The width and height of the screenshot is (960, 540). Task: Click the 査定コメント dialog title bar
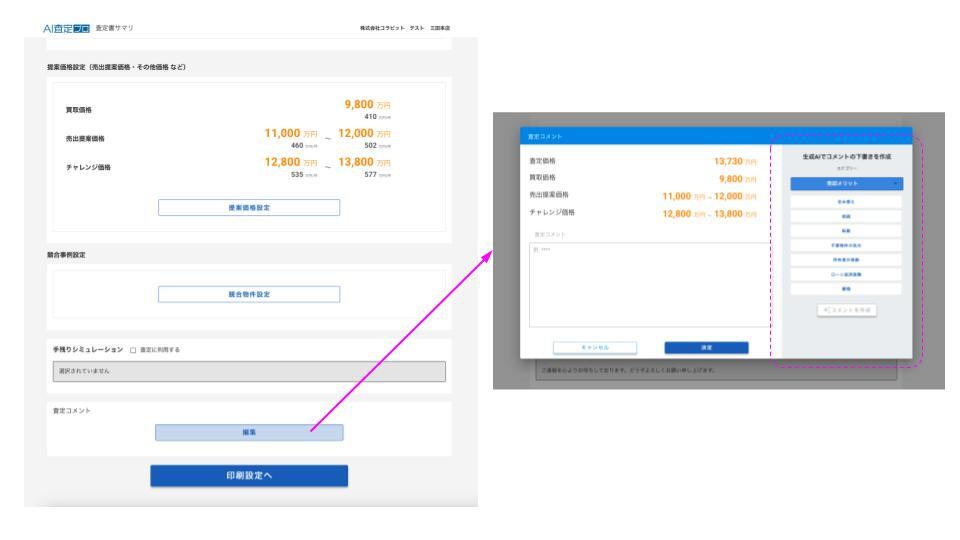649,136
